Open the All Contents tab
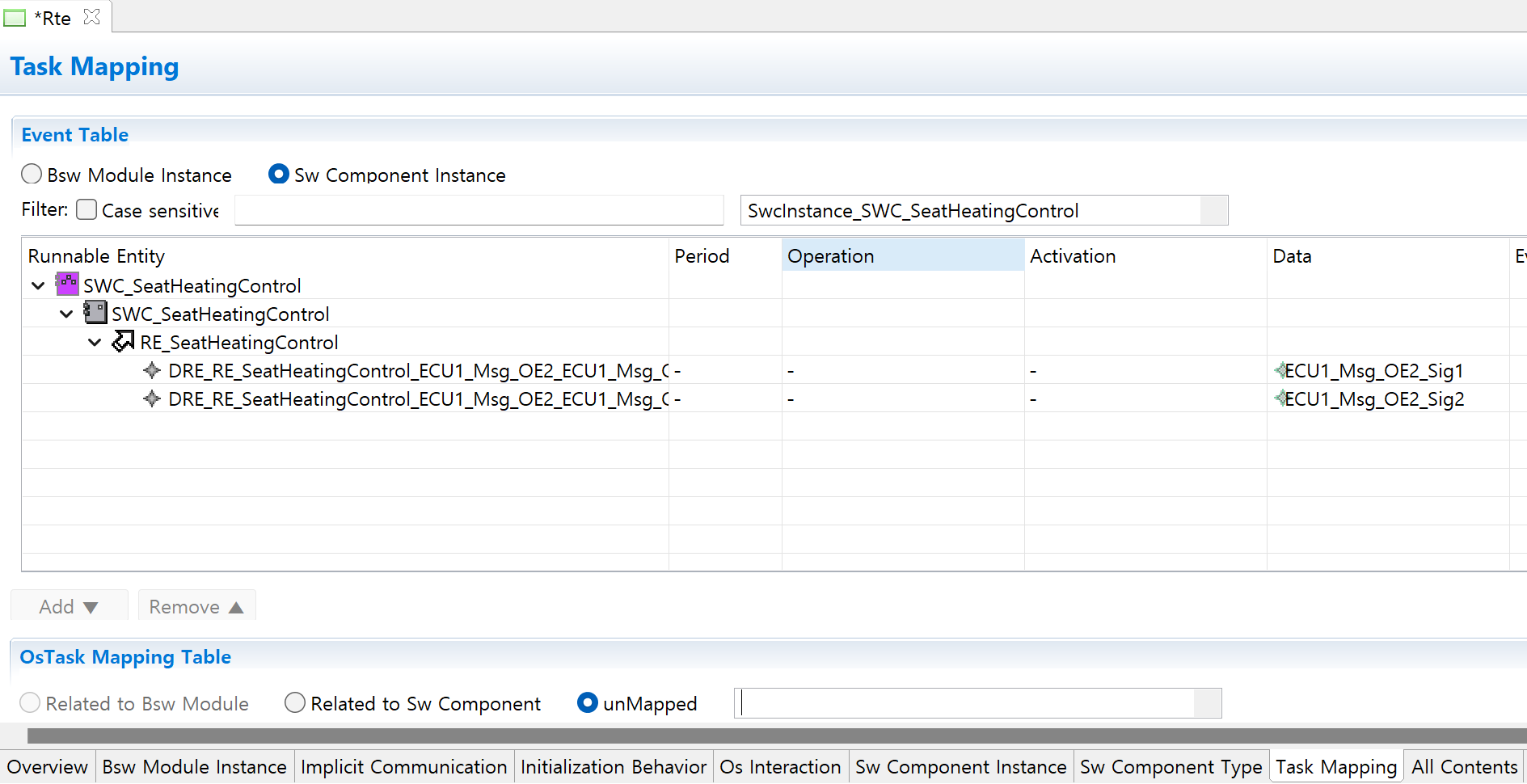The image size is (1527, 784). 1465,767
